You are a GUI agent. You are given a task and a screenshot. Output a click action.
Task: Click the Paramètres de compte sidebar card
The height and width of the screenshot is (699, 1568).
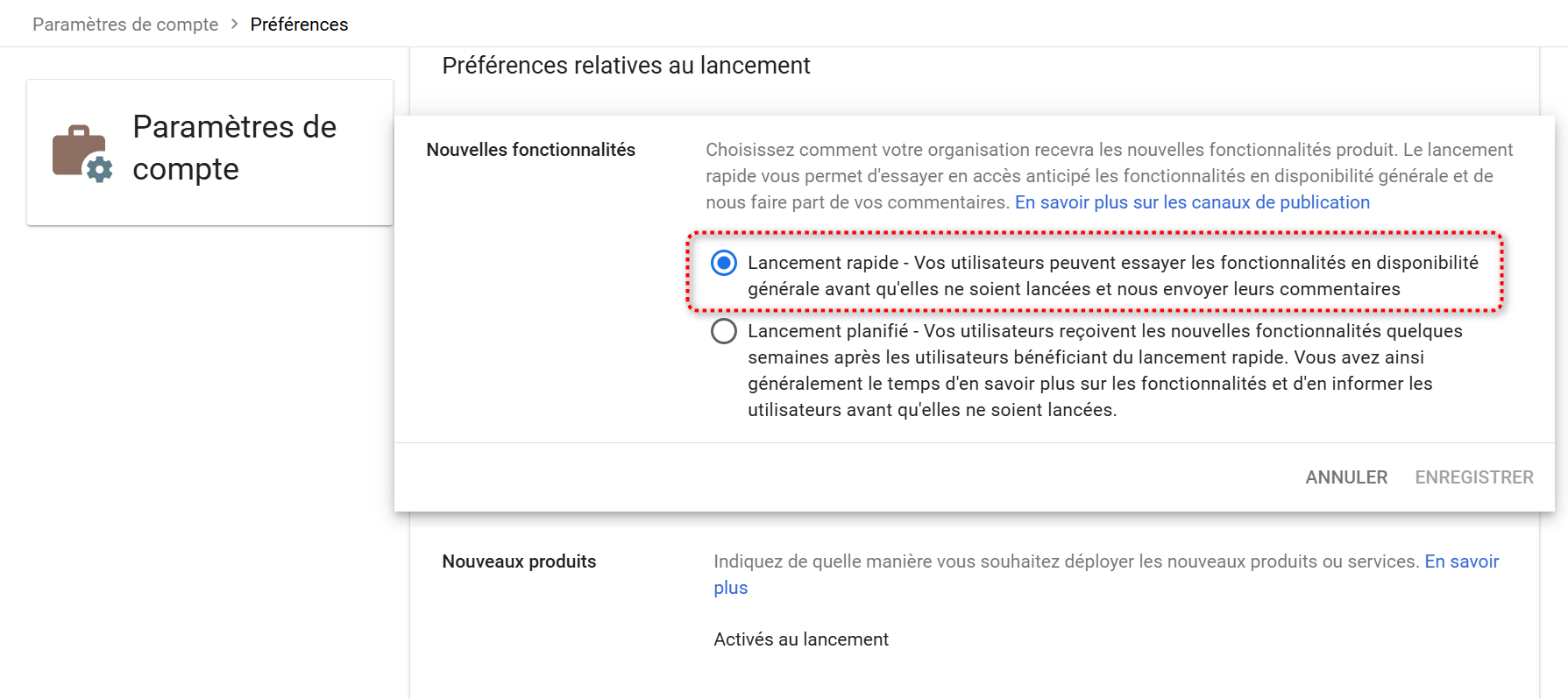(210, 152)
